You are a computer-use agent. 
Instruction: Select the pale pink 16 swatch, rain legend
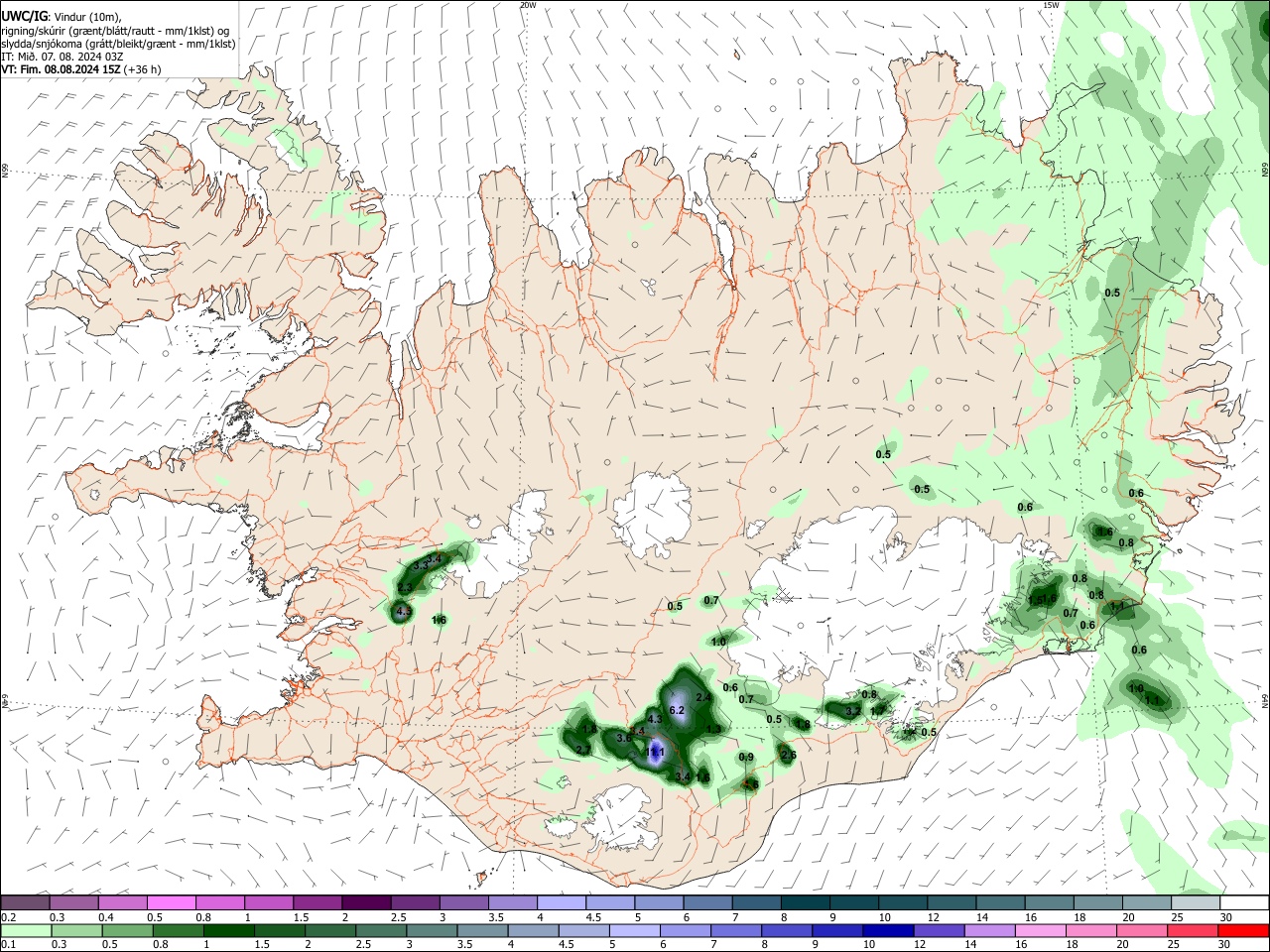tap(1039, 930)
